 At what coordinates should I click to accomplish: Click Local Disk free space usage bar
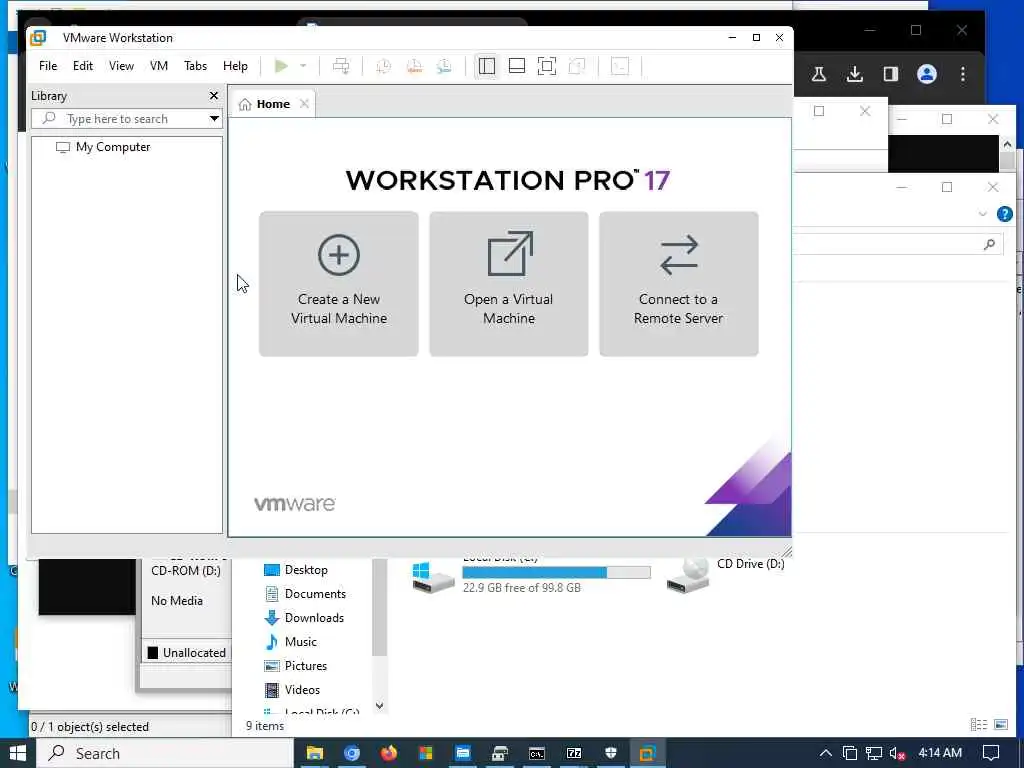(x=556, y=573)
